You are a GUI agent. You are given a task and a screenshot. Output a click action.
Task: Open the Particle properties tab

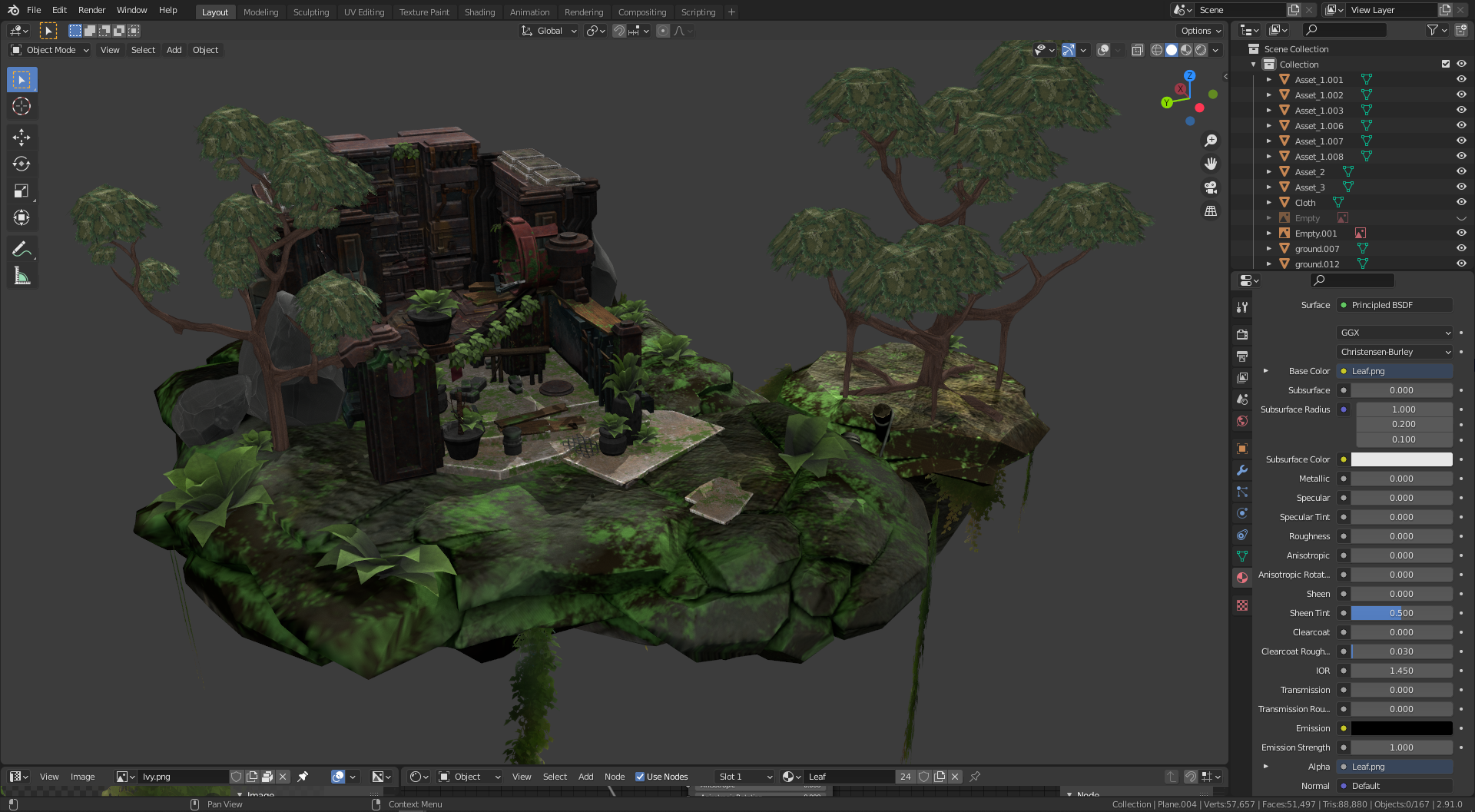coord(1242,492)
